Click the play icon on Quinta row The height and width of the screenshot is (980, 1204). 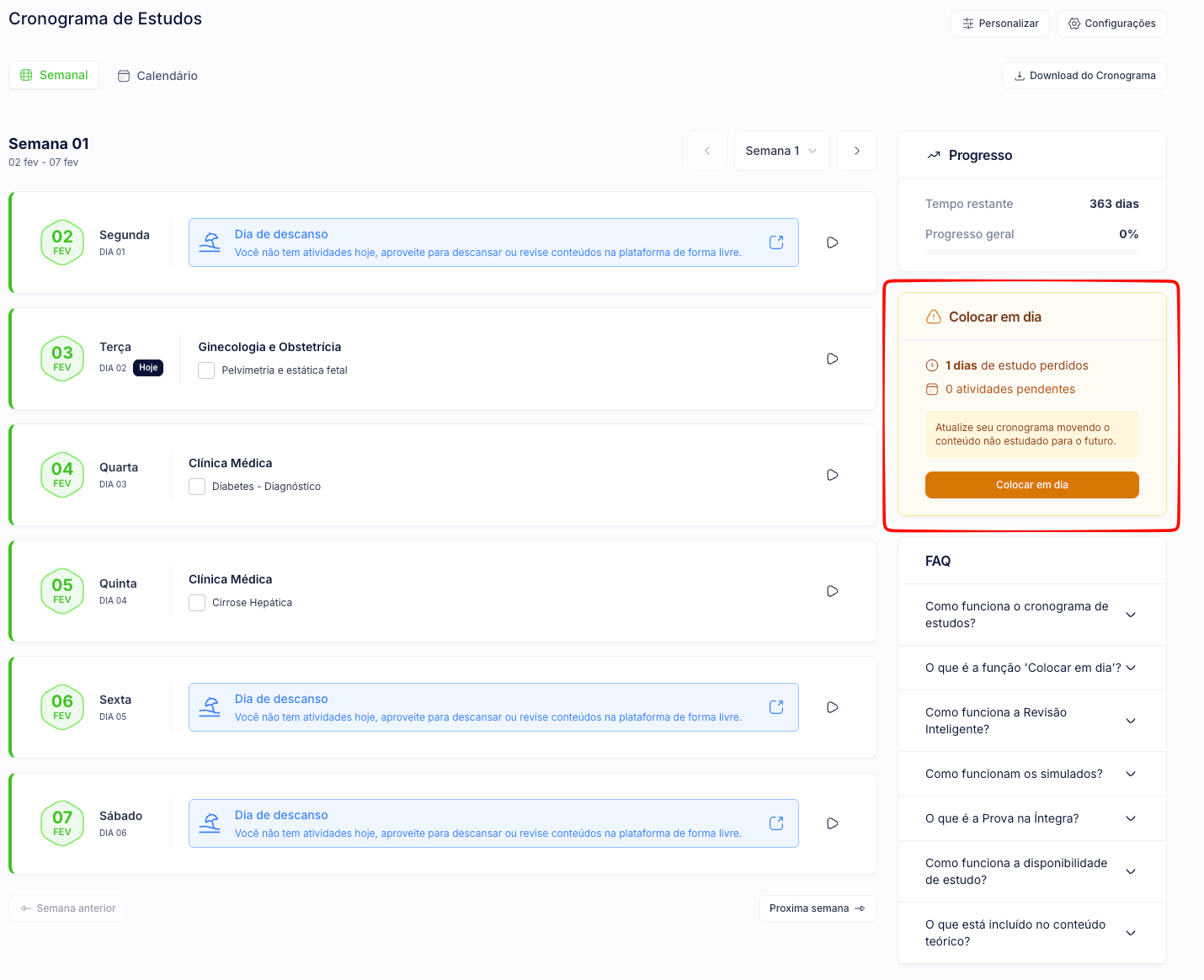(x=832, y=591)
